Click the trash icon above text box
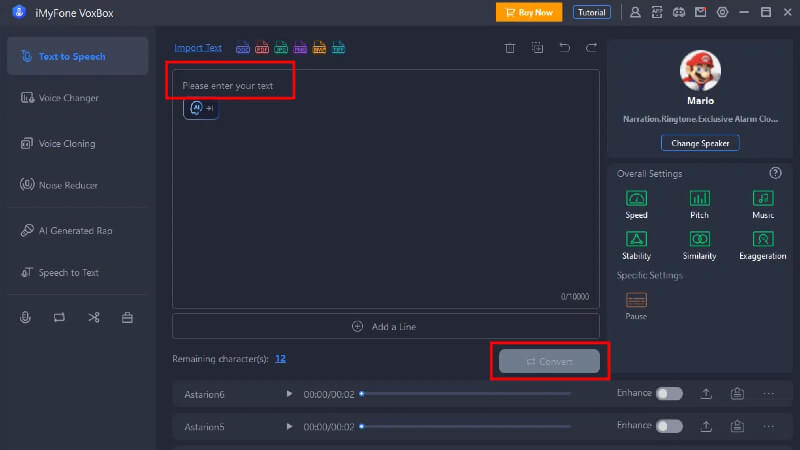800x450 pixels. [x=510, y=48]
